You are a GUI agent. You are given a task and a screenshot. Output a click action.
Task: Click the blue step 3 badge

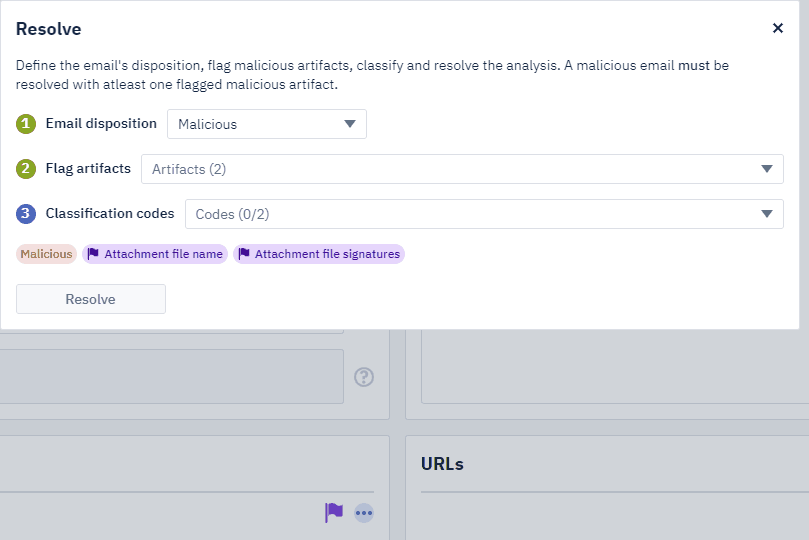coord(26,214)
